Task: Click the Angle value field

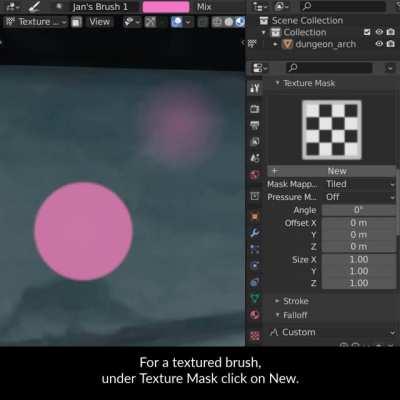Action: (359, 210)
